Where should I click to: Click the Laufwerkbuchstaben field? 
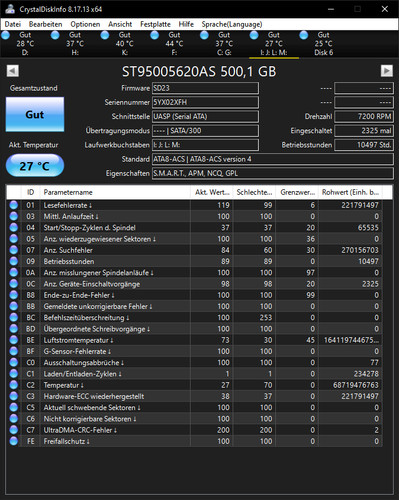[205, 145]
